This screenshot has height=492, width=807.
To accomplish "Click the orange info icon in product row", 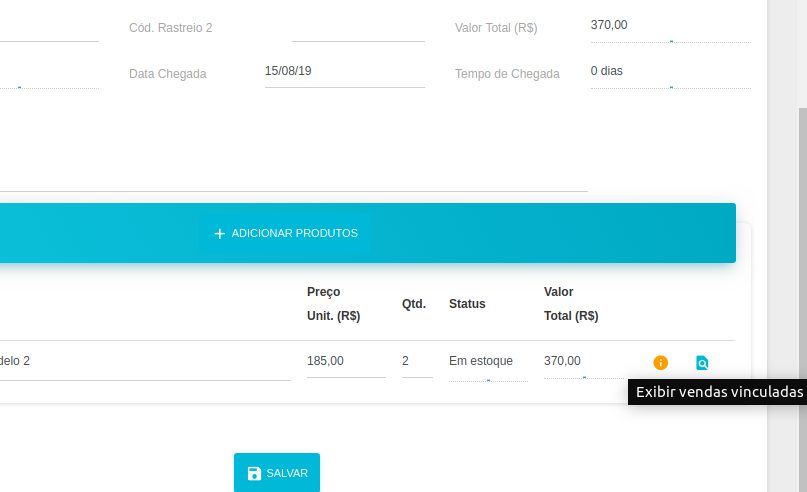I will pyautogui.click(x=660, y=363).
